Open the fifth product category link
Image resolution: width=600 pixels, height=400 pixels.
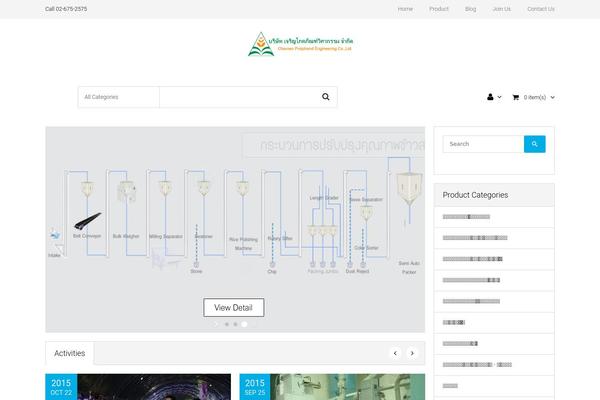471,301
